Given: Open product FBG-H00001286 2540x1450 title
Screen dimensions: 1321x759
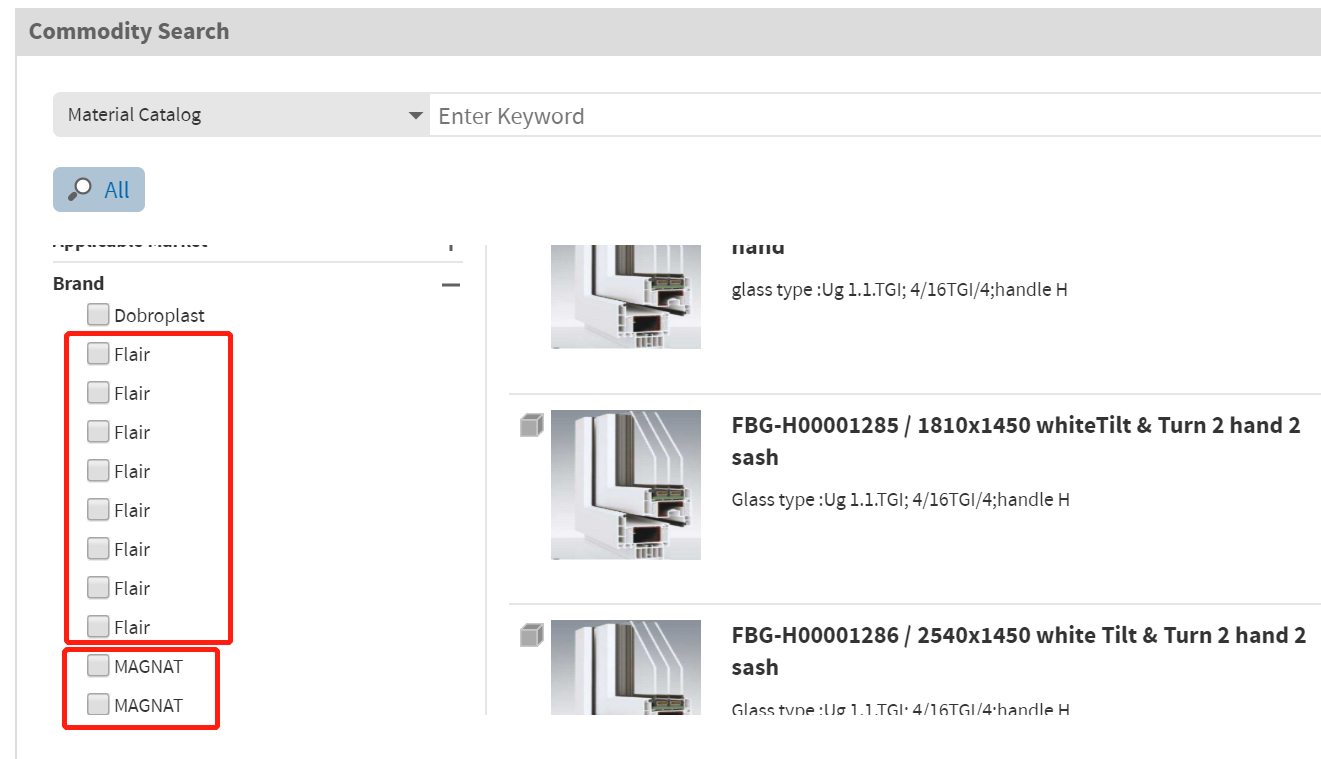Looking at the screenshot, I should (1019, 651).
